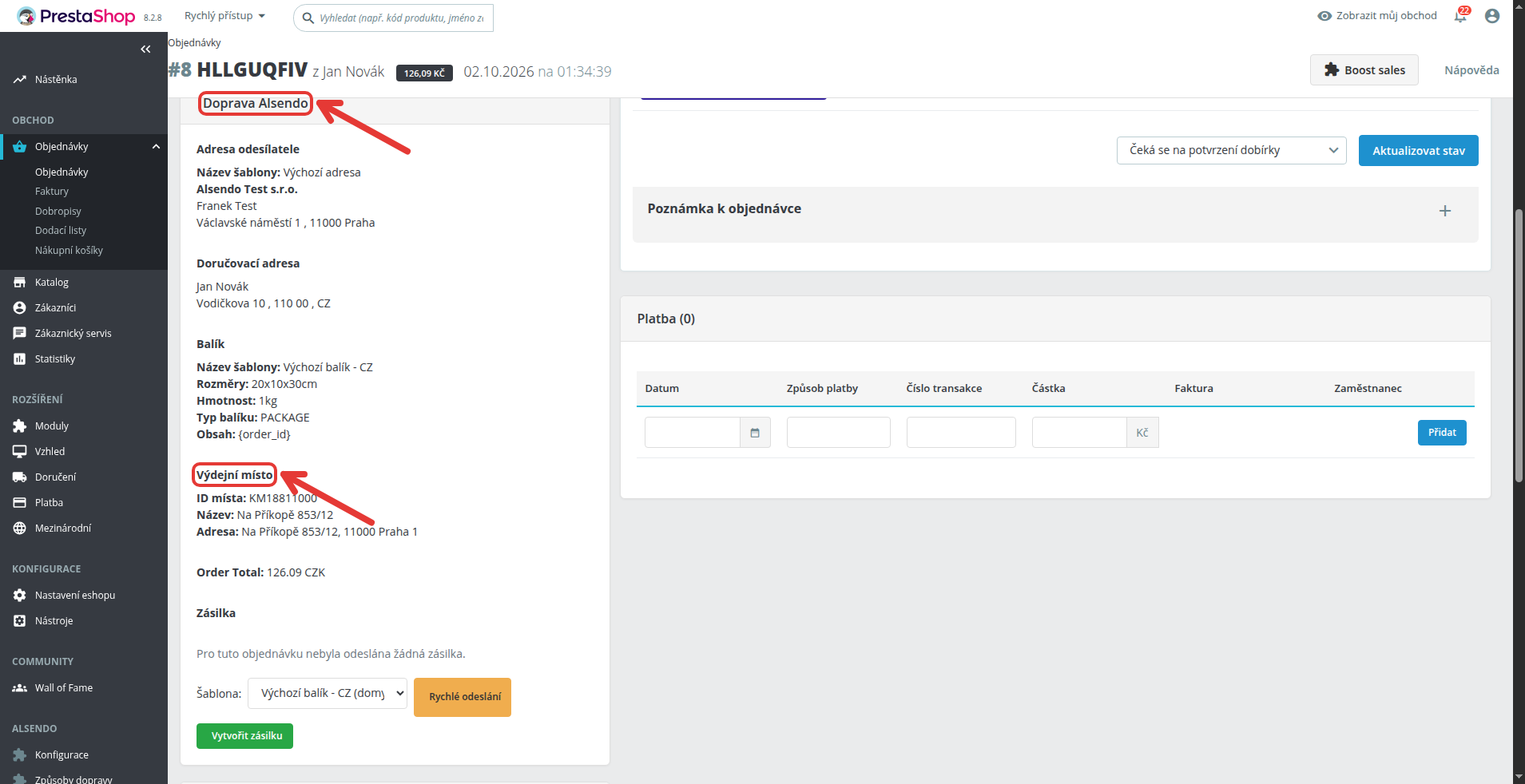Click the calendar icon in Datum field
1525x784 pixels.
pyautogui.click(x=755, y=433)
